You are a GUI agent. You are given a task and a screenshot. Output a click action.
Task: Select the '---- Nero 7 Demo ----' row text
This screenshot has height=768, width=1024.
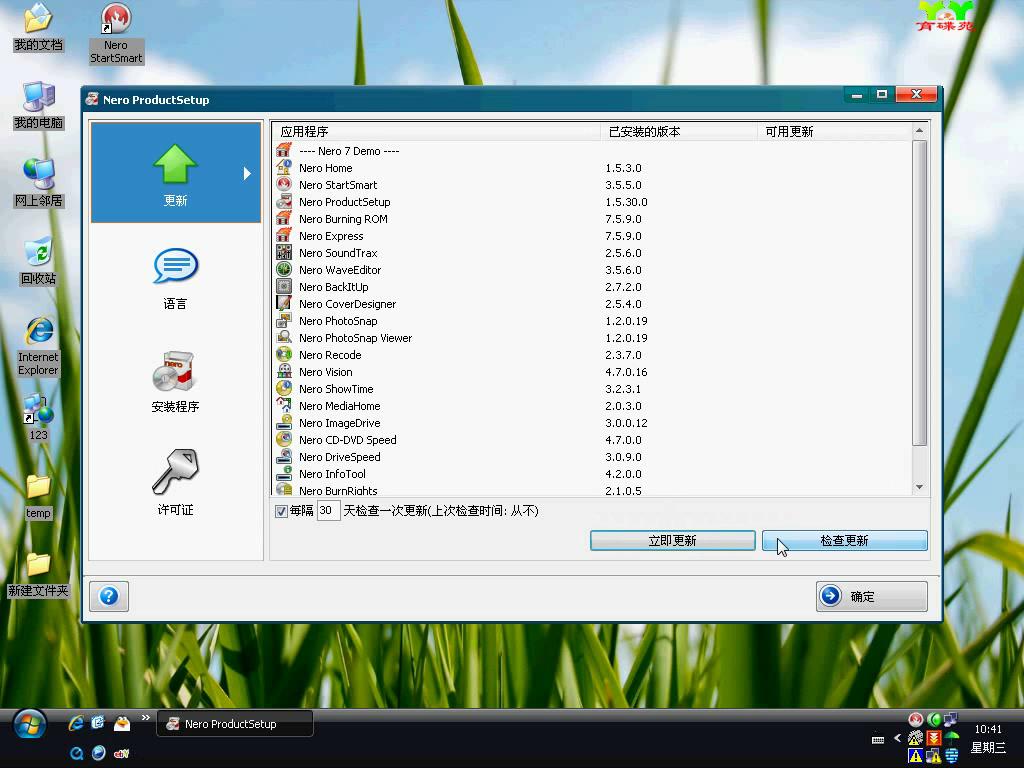pyautogui.click(x=349, y=151)
